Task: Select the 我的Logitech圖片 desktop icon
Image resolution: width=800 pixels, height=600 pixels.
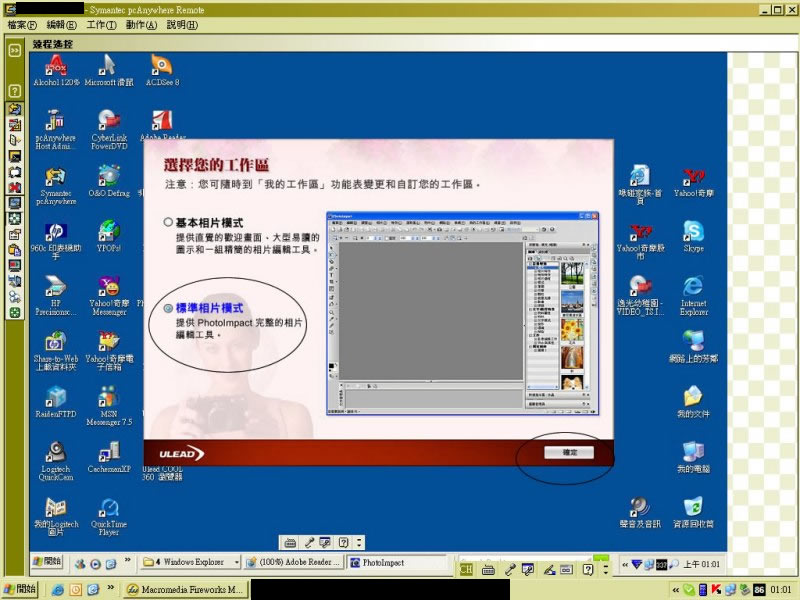Action: (56, 516)
